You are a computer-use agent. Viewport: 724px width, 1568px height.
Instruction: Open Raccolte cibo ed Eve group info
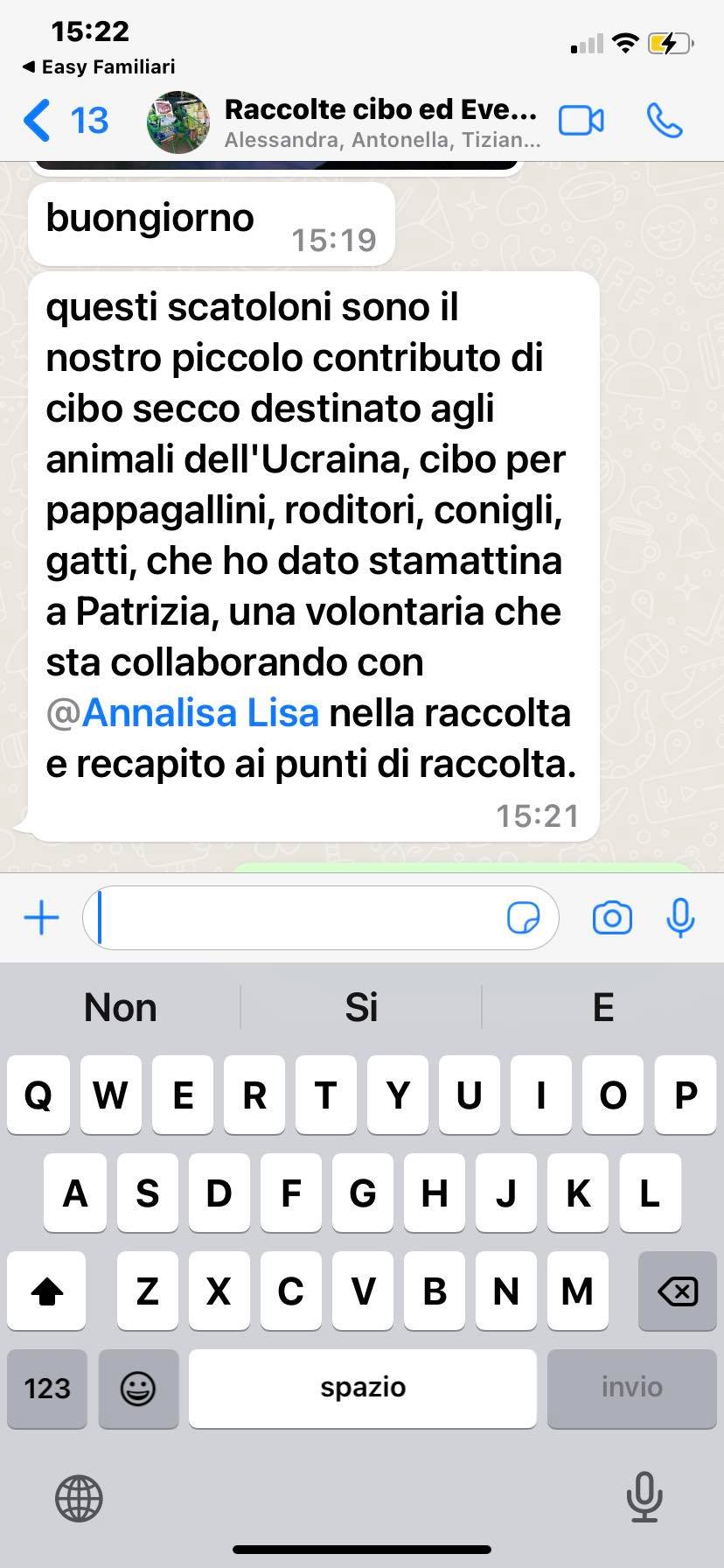(382, 122)
